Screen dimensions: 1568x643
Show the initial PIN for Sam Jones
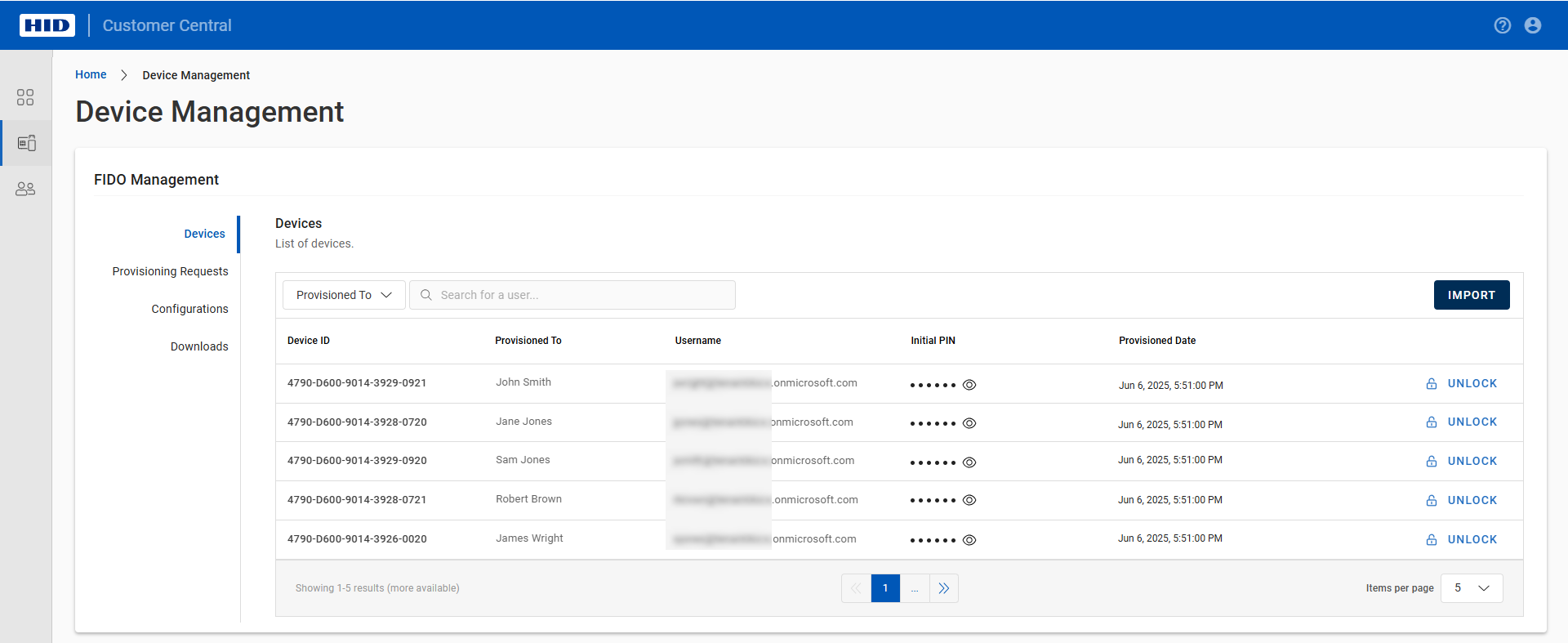(969, 462)
